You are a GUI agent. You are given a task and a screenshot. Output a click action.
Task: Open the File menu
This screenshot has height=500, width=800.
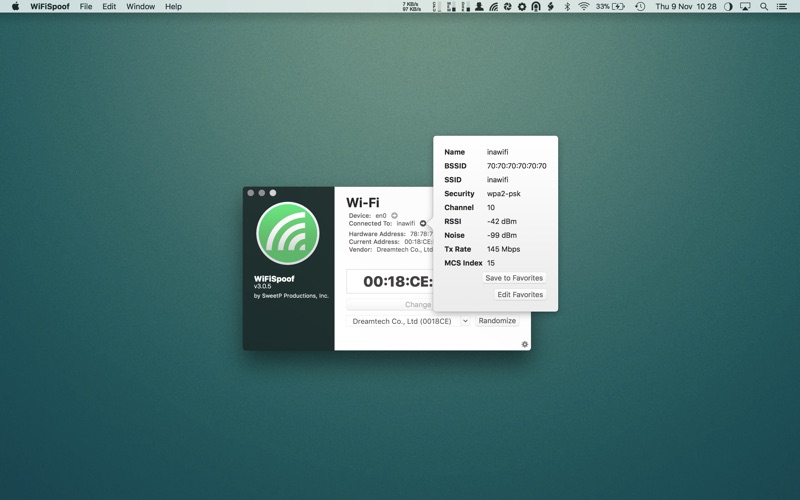tap(86, 7)
